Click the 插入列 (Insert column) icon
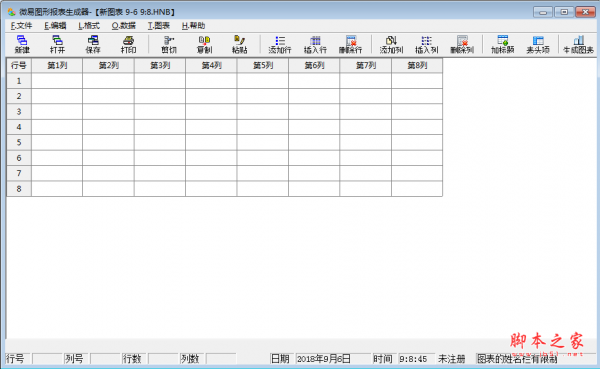This screenshot has width=600, height=369. (426, 44)
